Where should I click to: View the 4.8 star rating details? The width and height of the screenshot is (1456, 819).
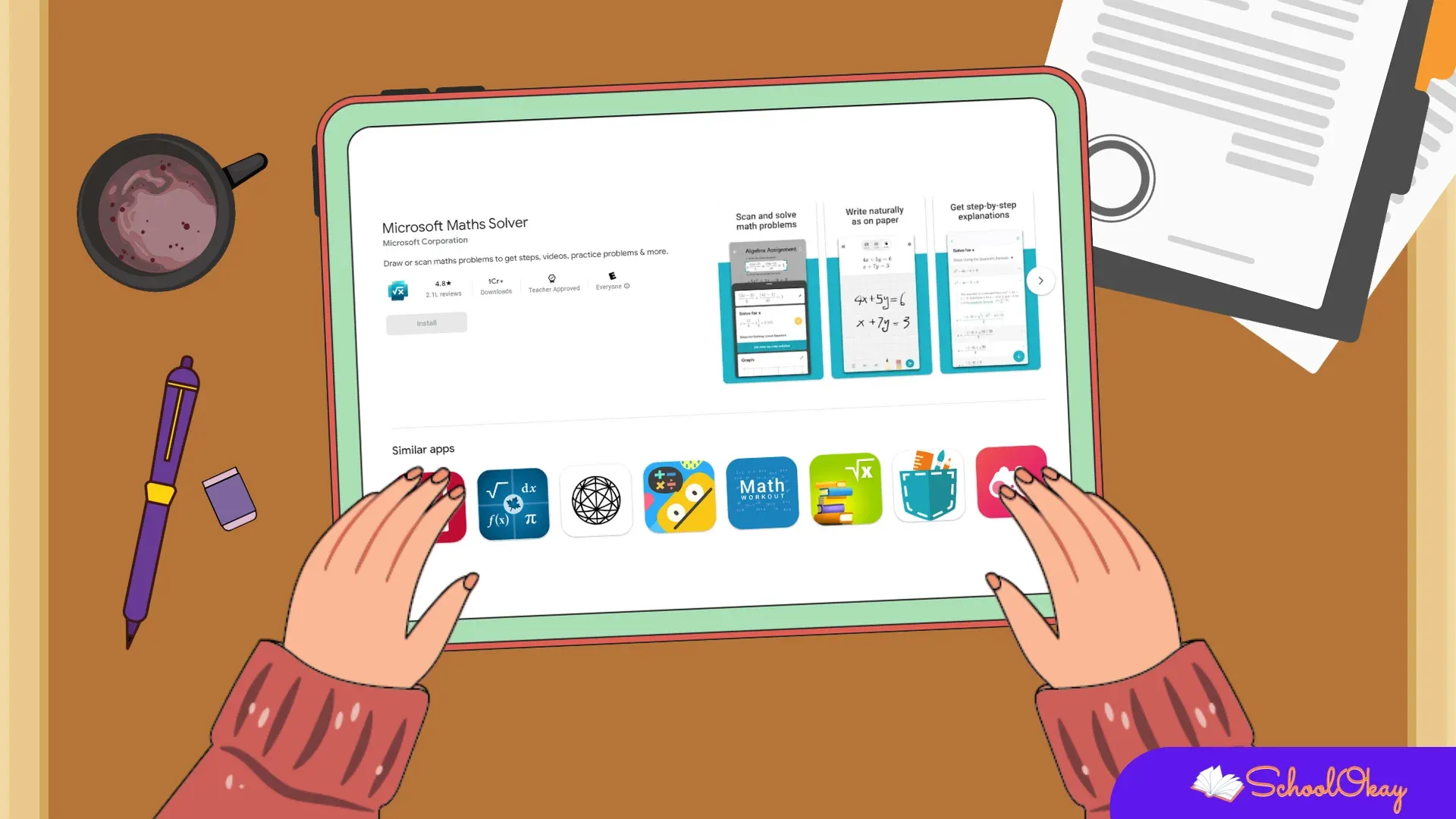(x=444, y=283)
